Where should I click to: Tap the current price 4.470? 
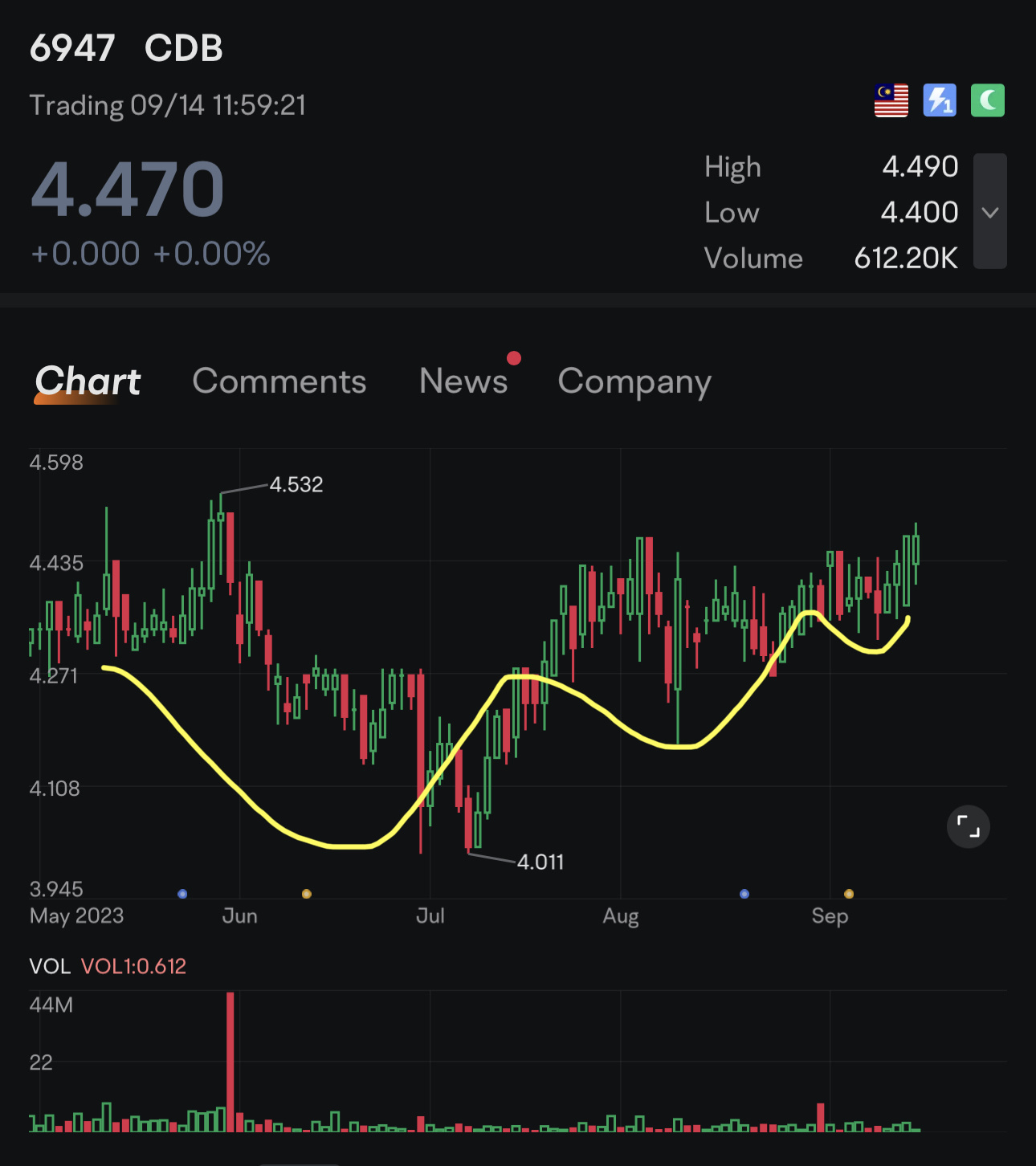[x=127, y=190]
